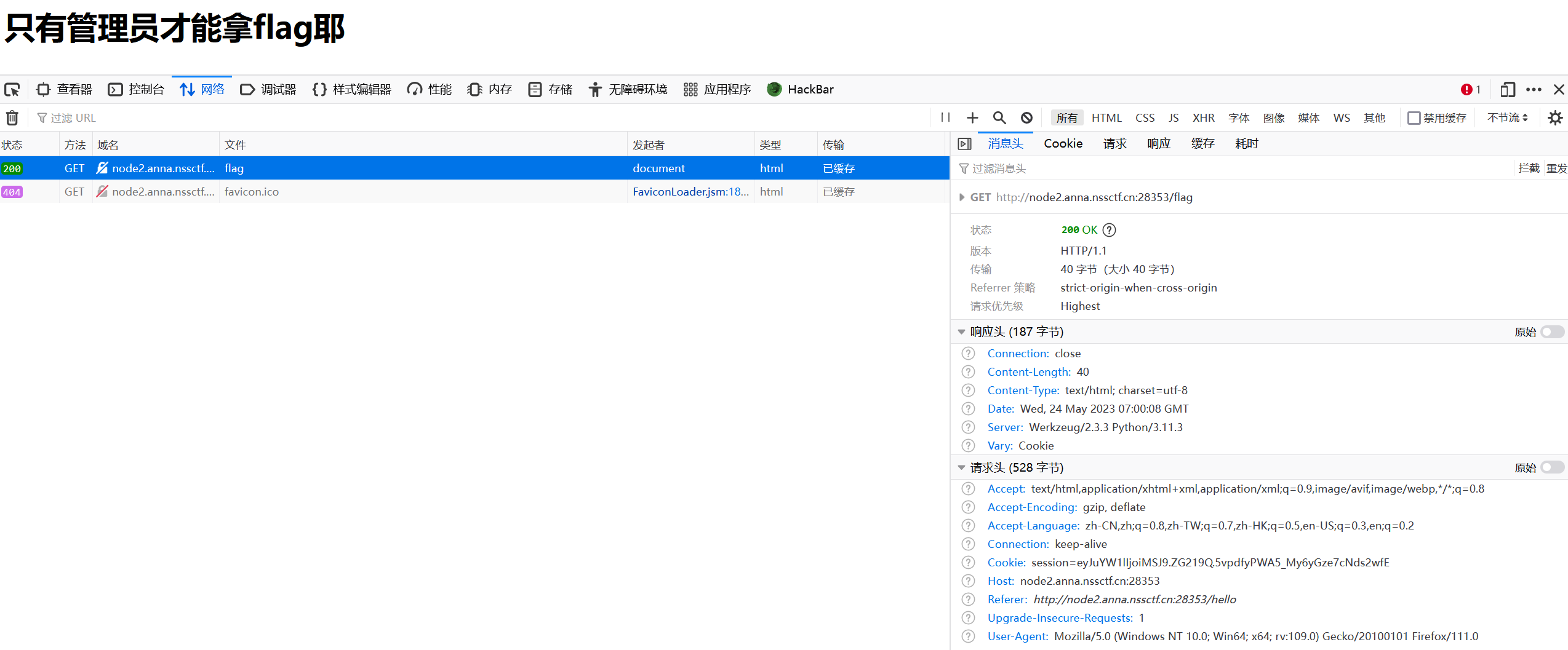
Task: Open help icon for Cookie request header
Action: [x=968, y=562]
